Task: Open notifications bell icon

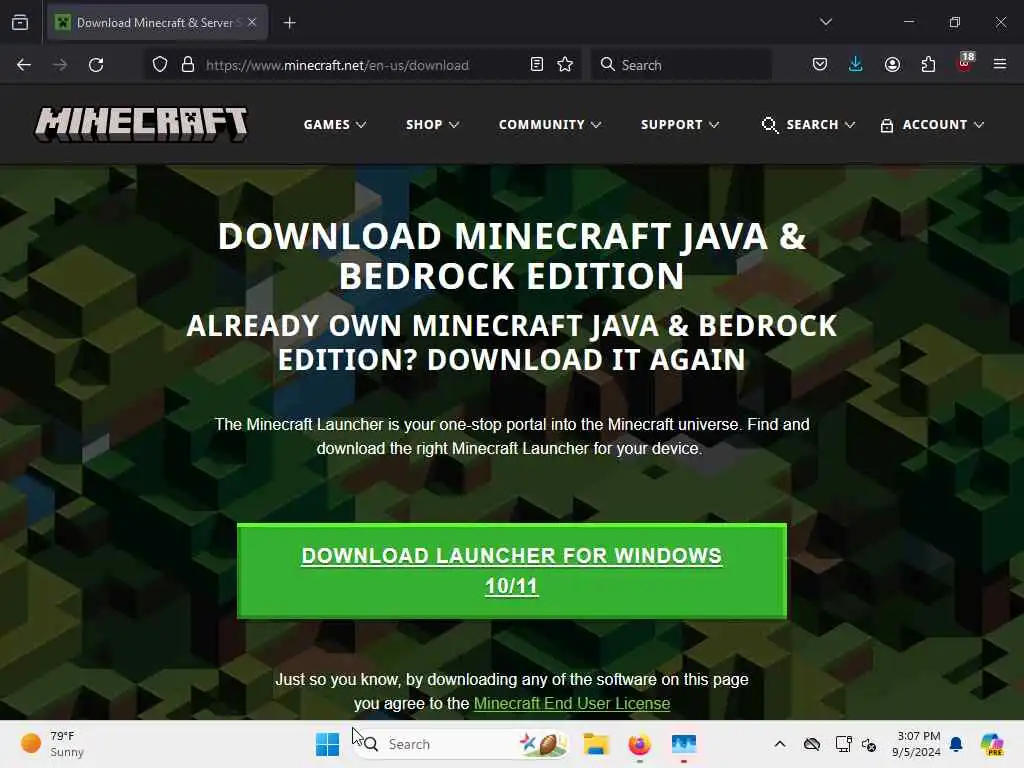Action: tap(957, 744)
